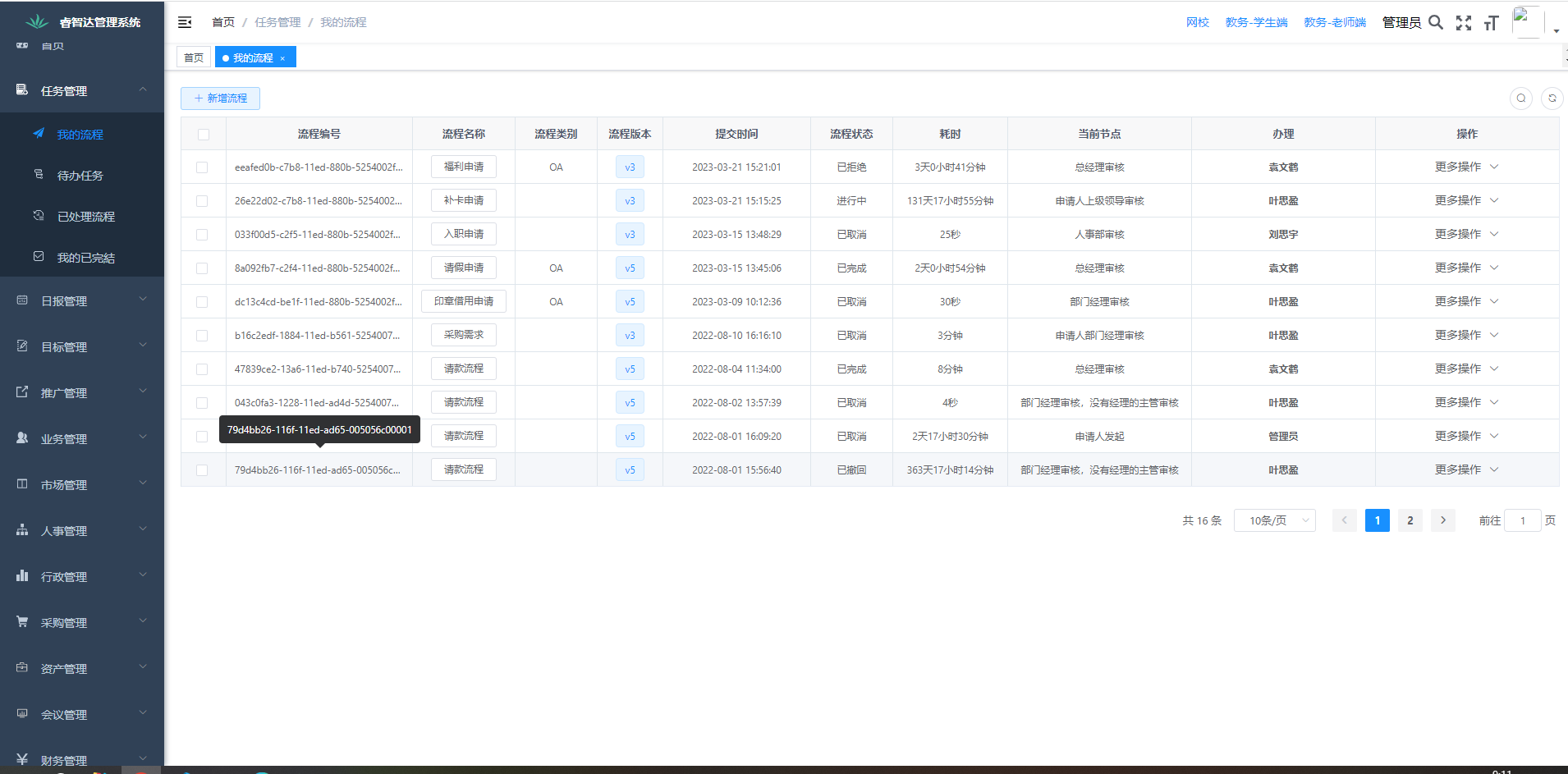Click the paper-plane icon beside 我的流程
The image size is (1568, 774).
click(39, 133)
